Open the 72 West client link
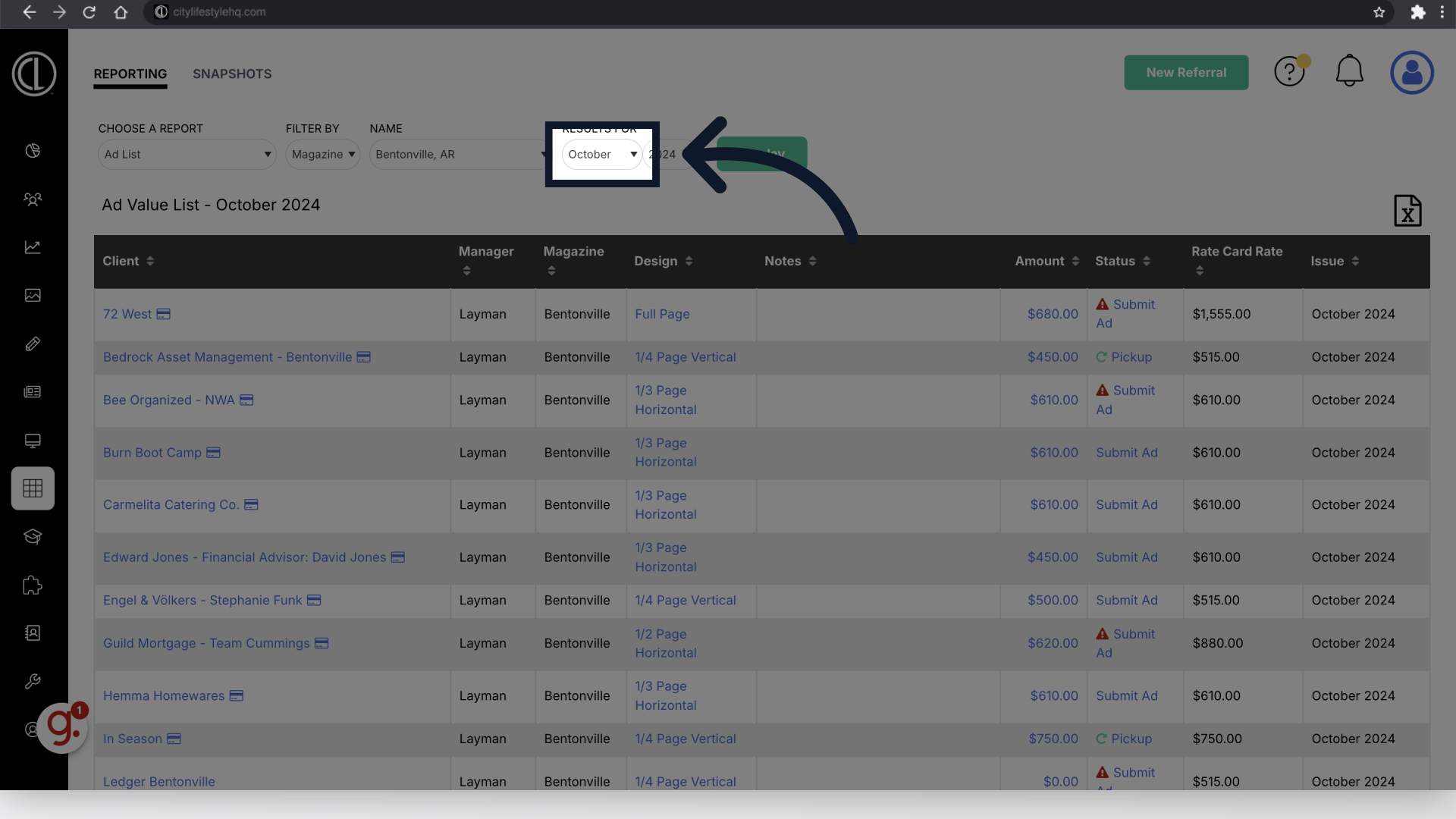 click(127, 315)
